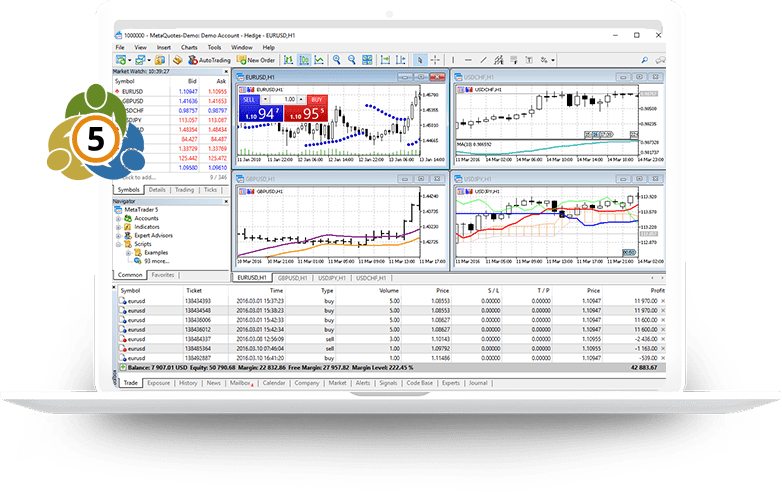The height and width of the screenshot is (492, 782).
Task: Tile chart windows with grid icon
Action: click(367, 60)
